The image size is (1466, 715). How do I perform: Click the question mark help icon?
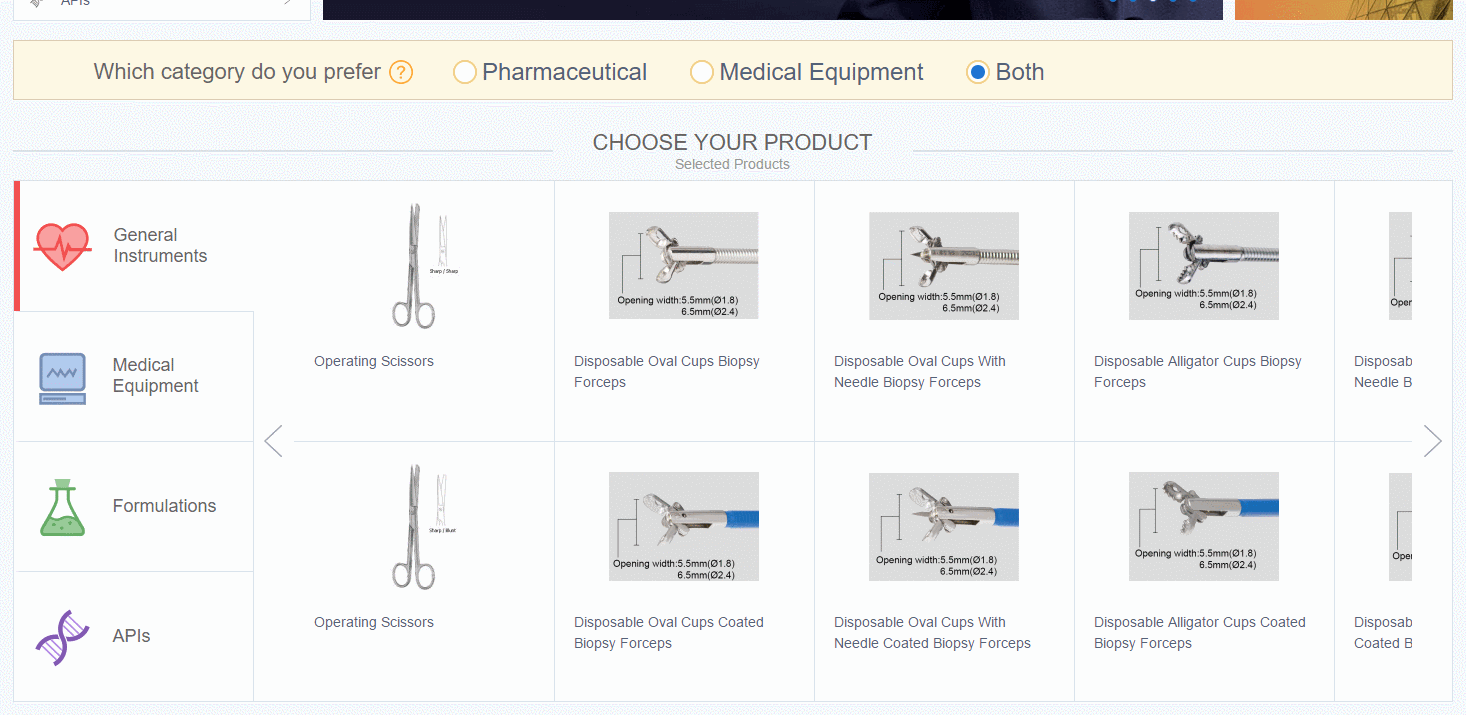click(401, 72)
